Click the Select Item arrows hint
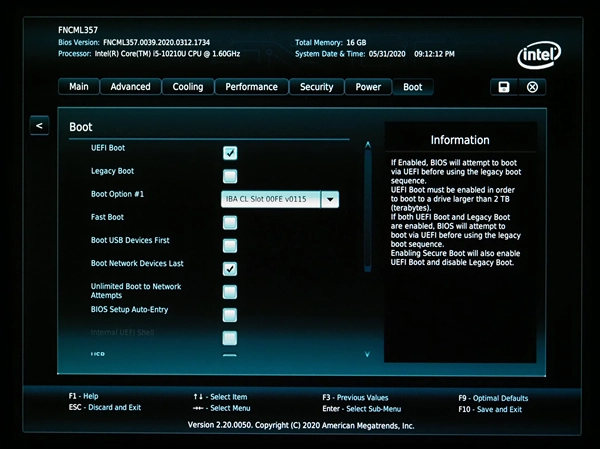This screenshot has height=449, width=600. pyautogui.click(x=220, y=397)
